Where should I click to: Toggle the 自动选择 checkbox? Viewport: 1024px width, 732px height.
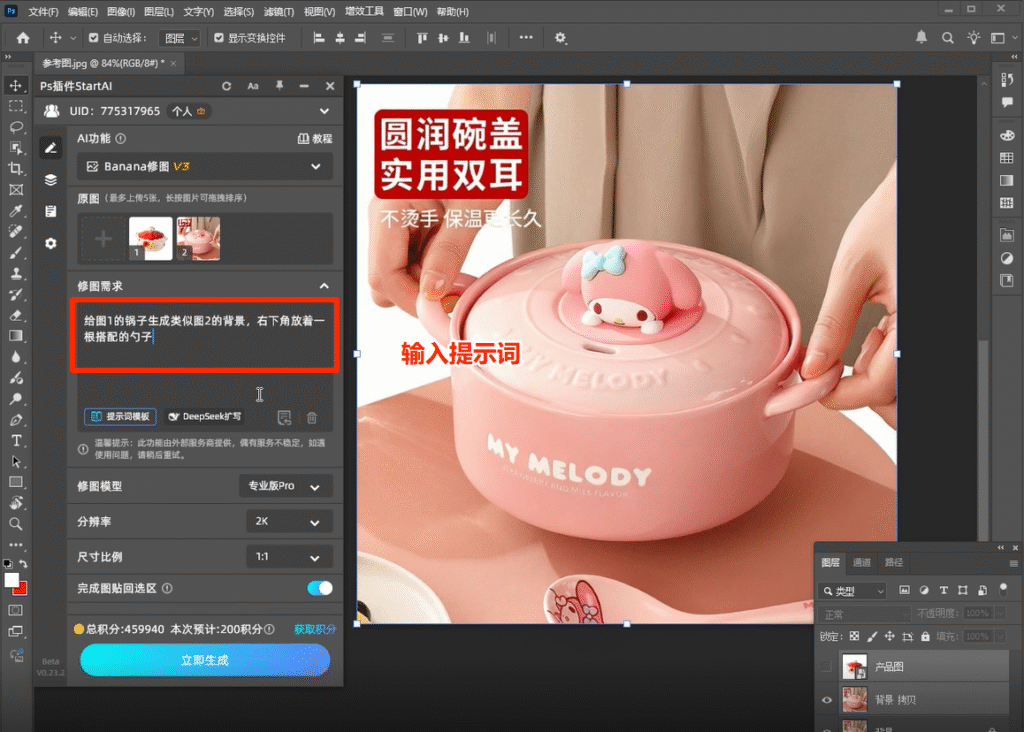tap(93, 38)
